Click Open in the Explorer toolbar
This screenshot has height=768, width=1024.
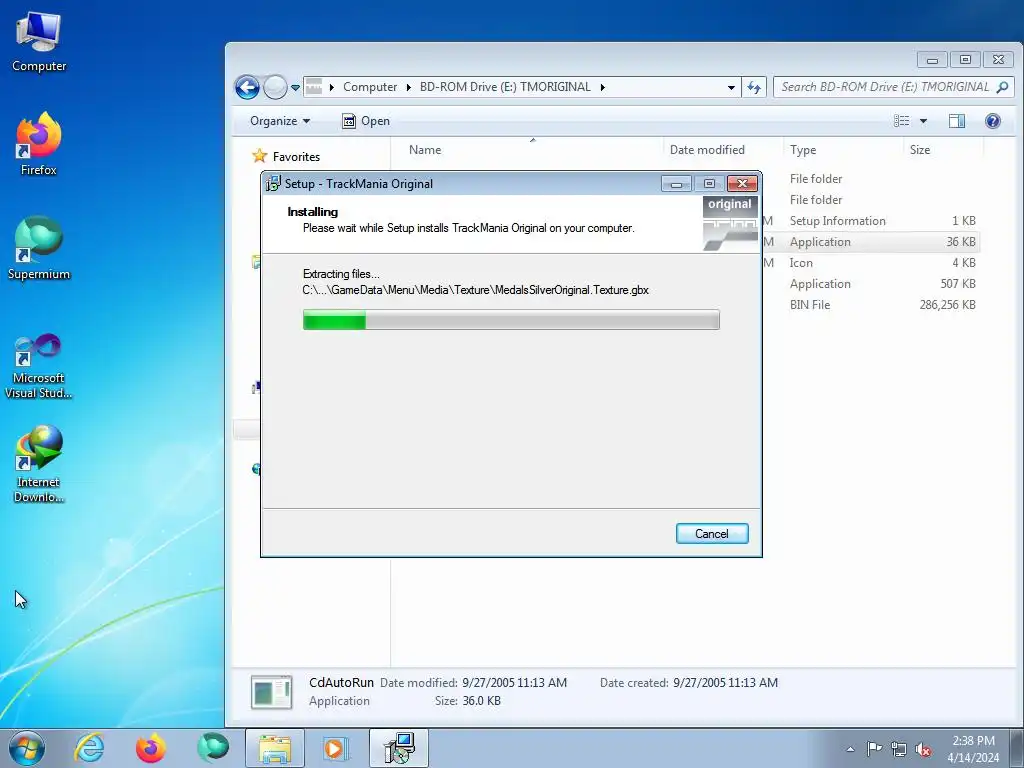point(366,121)
